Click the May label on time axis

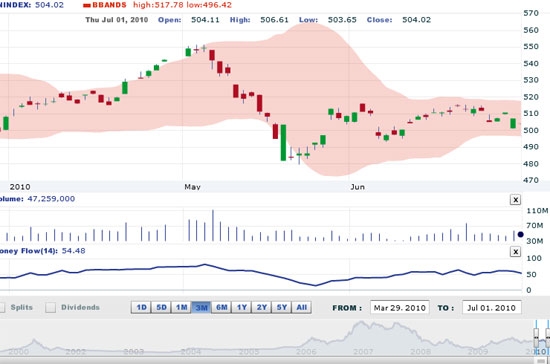pos(193,187)
